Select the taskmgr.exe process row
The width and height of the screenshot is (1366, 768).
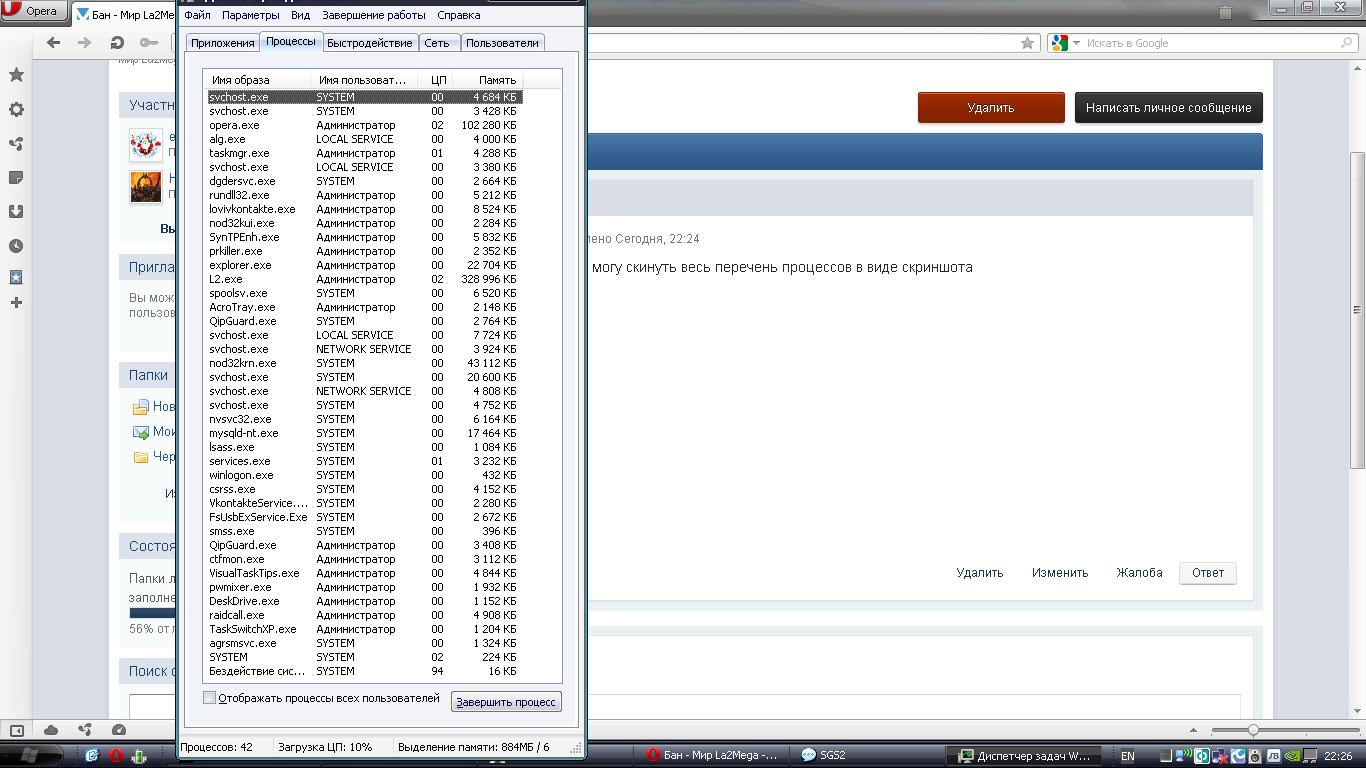pyautogui.click(x=365, y=153)
